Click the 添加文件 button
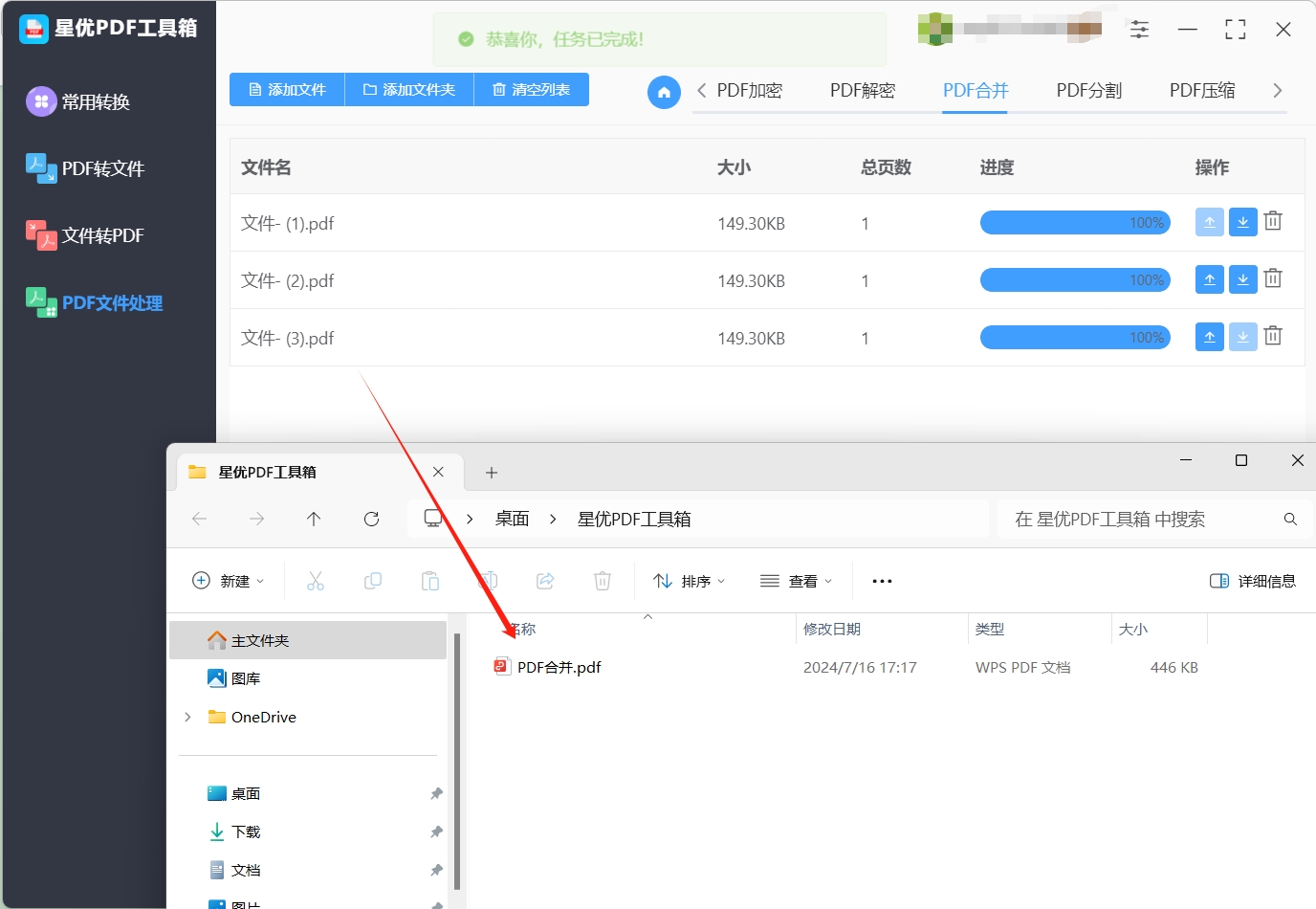The height and width of the screenshot is (909, 1316). (287, 89)
